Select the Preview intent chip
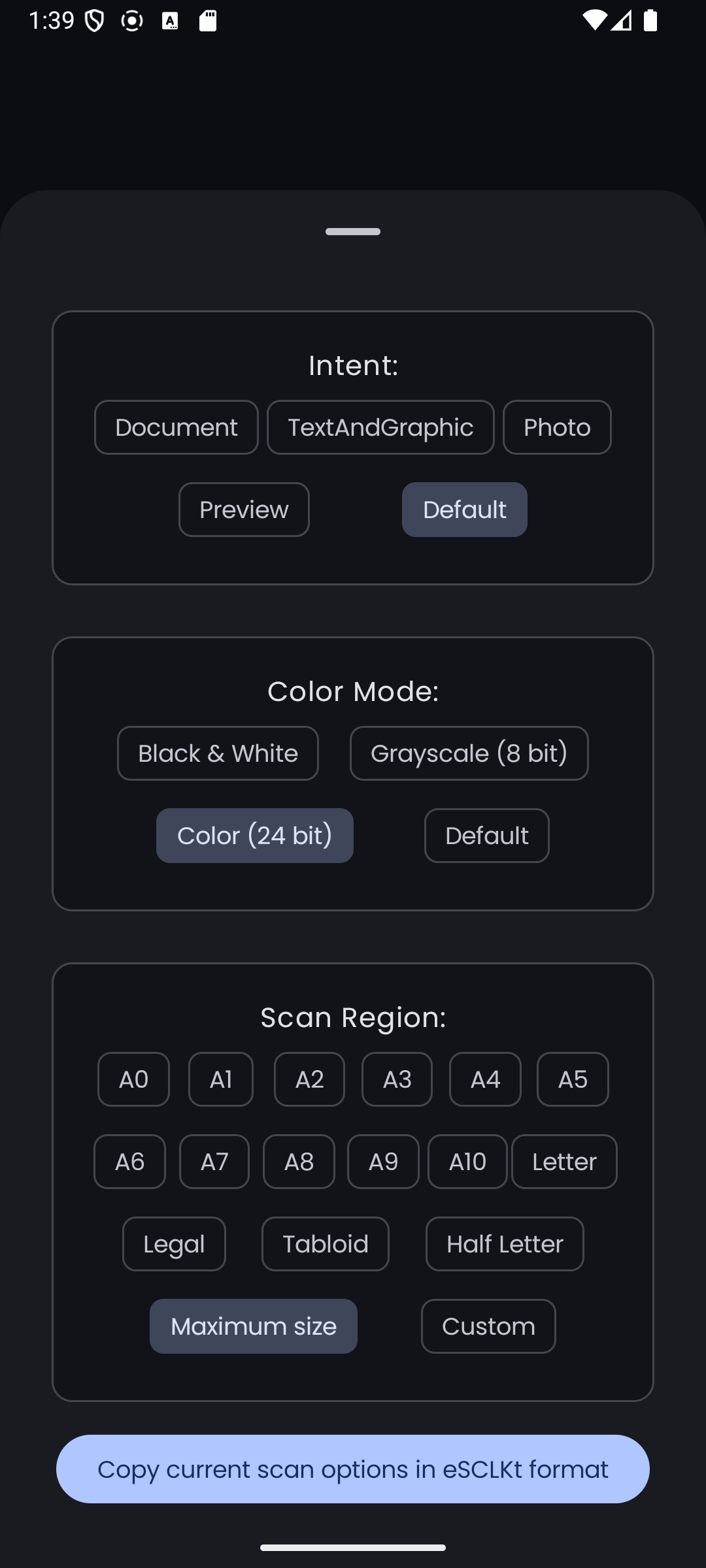This screenshot has height=1568, width=706. click(x=244, y=510)
